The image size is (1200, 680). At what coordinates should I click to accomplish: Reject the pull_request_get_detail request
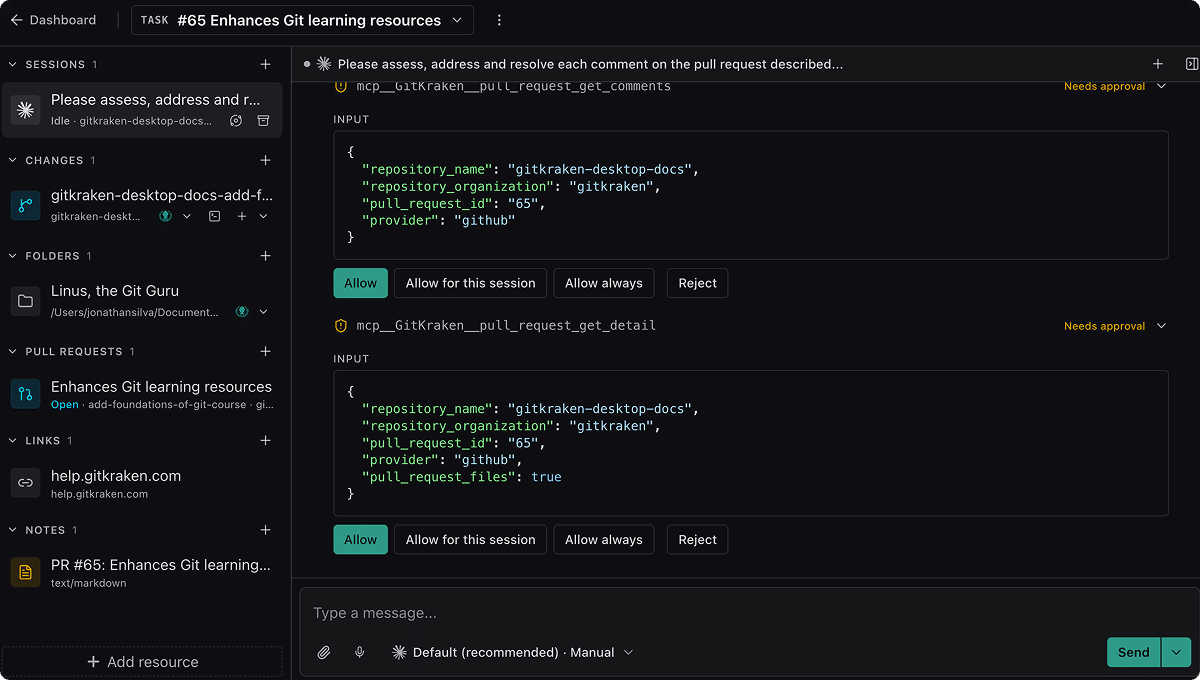click(698, 540)
